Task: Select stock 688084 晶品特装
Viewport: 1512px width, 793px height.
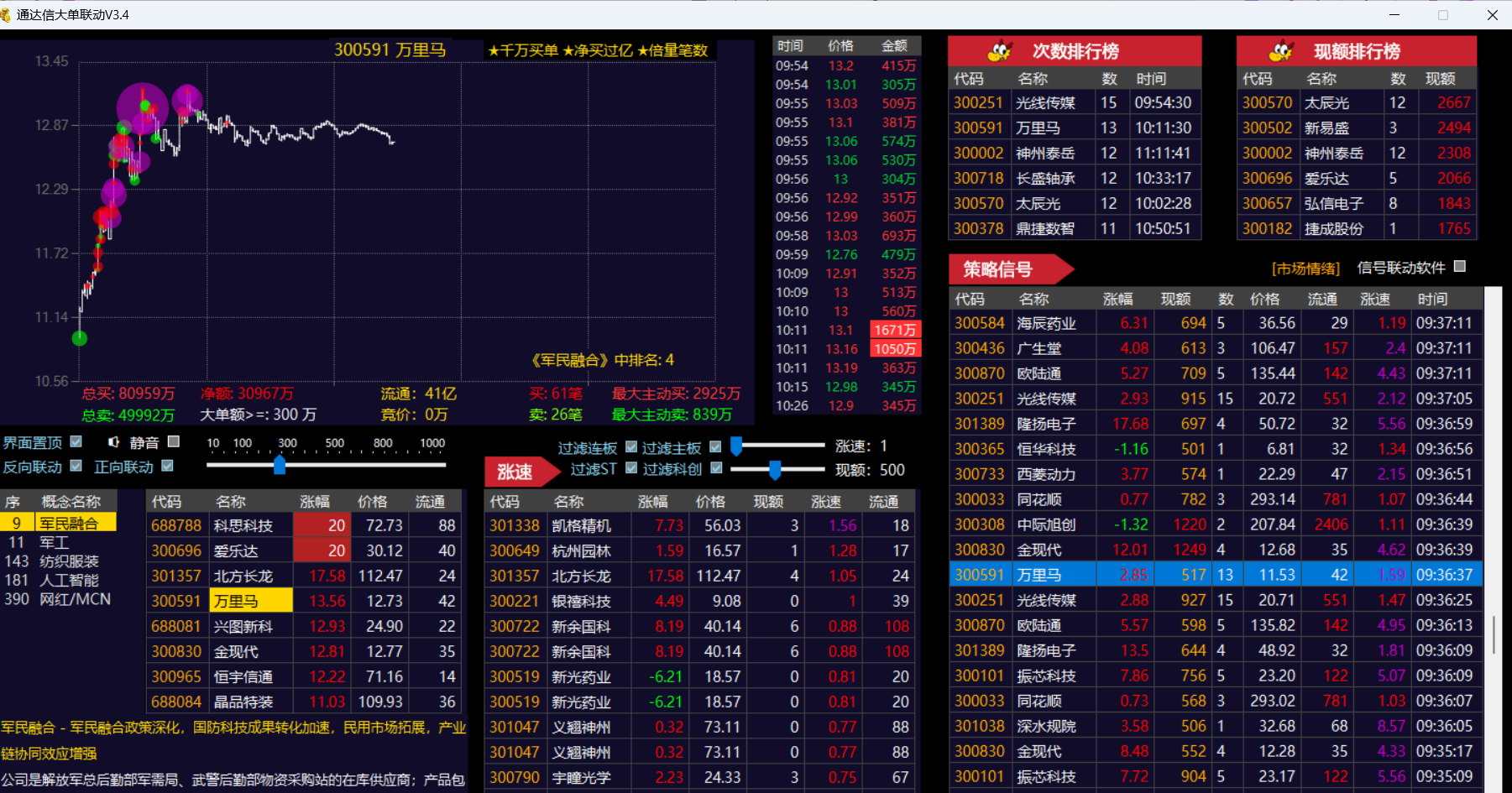Action: click(304, 702)
